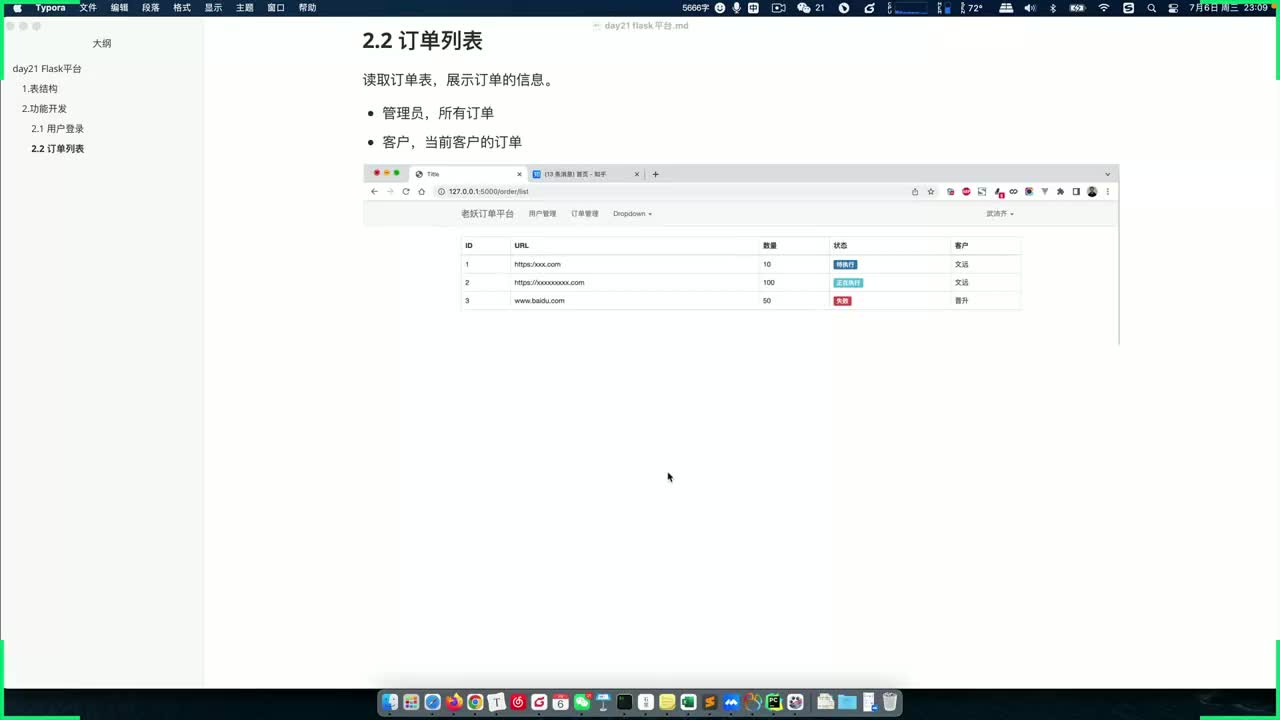
Task: Jump to 1.表结构 in outline
Action: pos(40,89)
